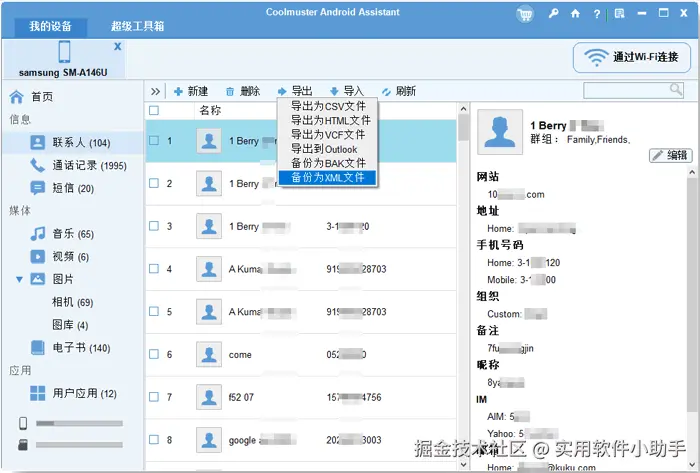Collapse sidebar with the >> chevron

click(x=155, y=92)
